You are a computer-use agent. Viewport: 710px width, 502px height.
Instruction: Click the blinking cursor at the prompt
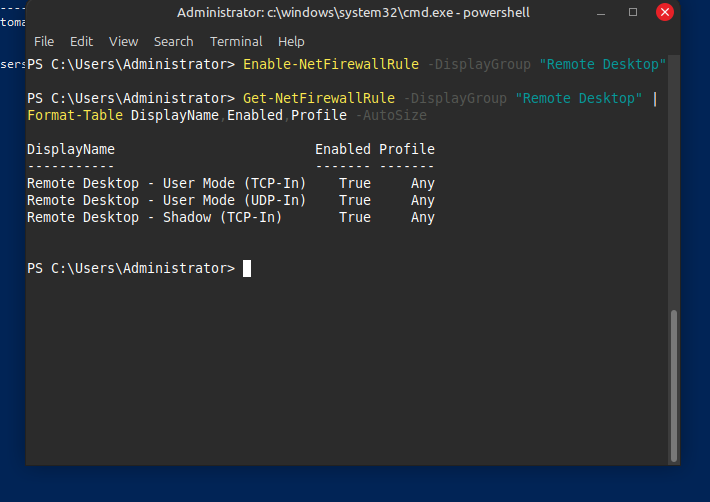247,268
